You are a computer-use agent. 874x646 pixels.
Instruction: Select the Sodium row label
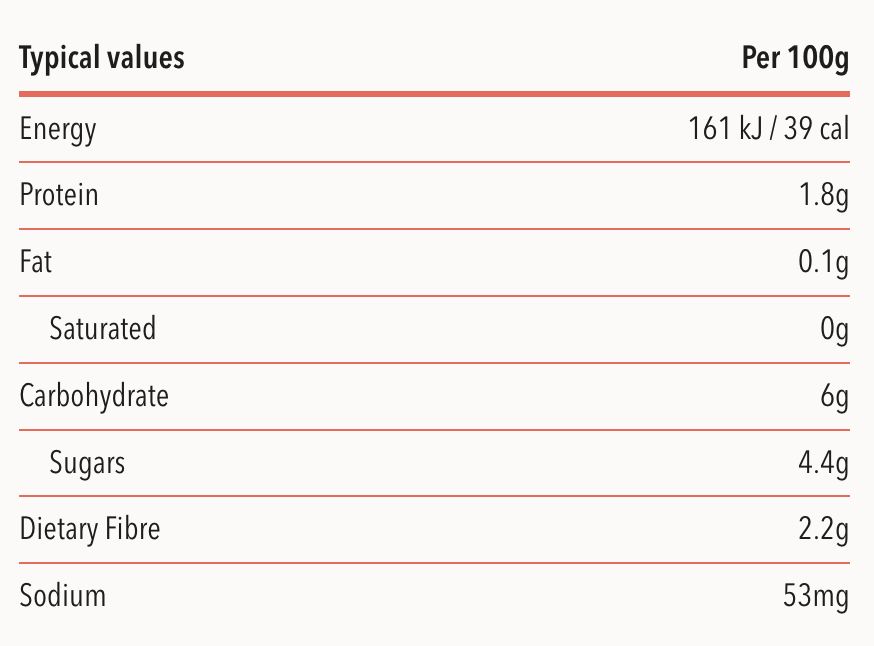[63, 596]
